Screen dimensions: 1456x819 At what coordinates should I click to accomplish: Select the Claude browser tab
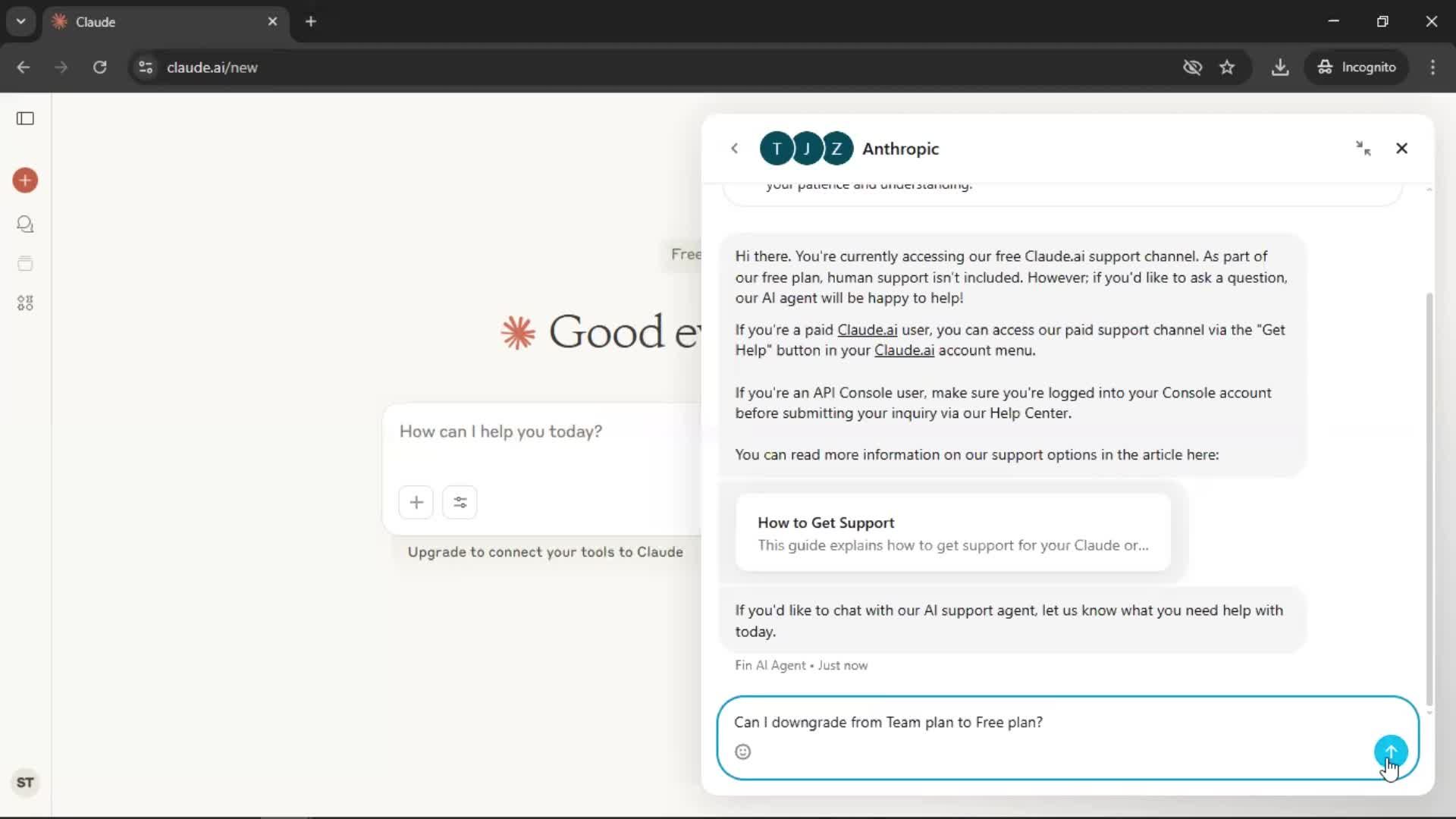[165, 22]
